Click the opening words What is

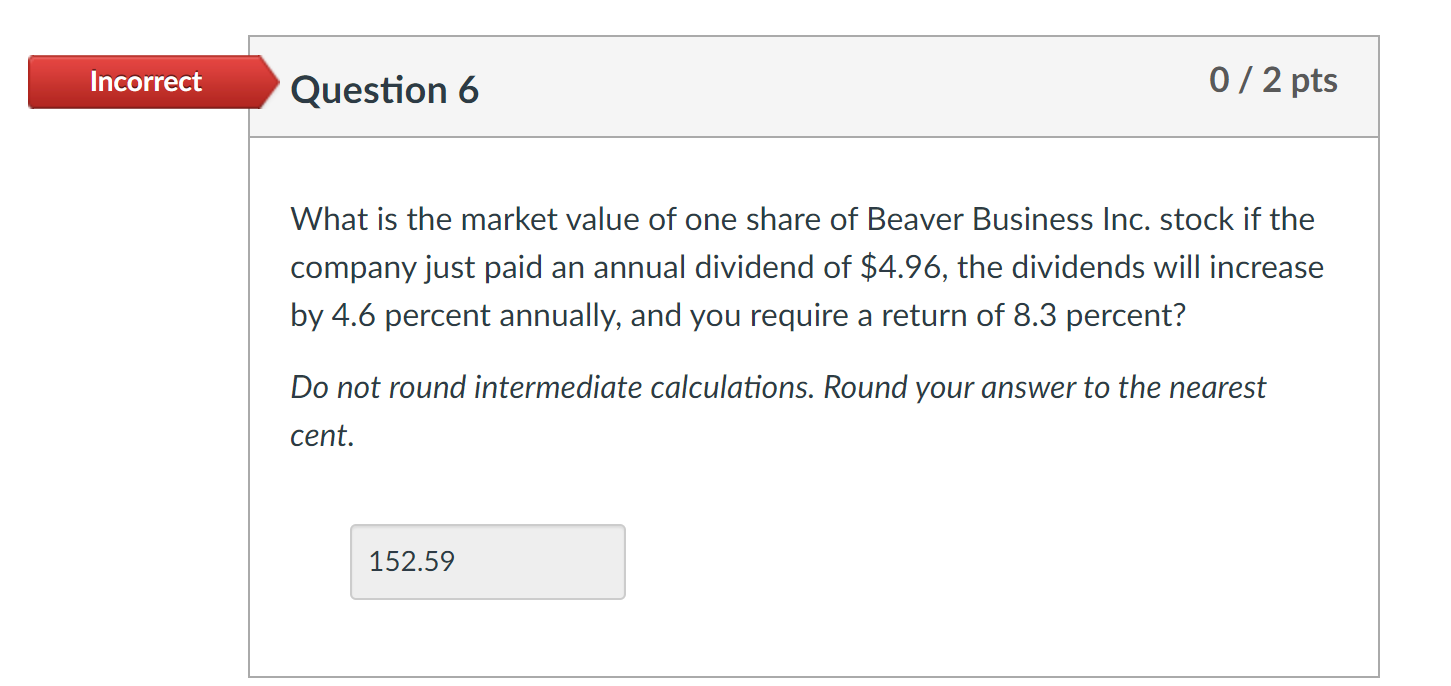tap(343, 218)
